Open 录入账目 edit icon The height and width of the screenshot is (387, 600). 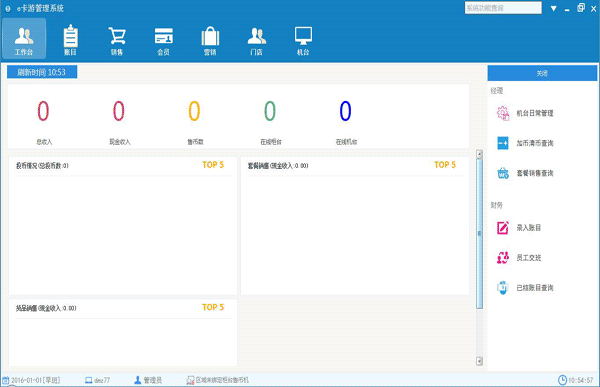click(503, 228)
